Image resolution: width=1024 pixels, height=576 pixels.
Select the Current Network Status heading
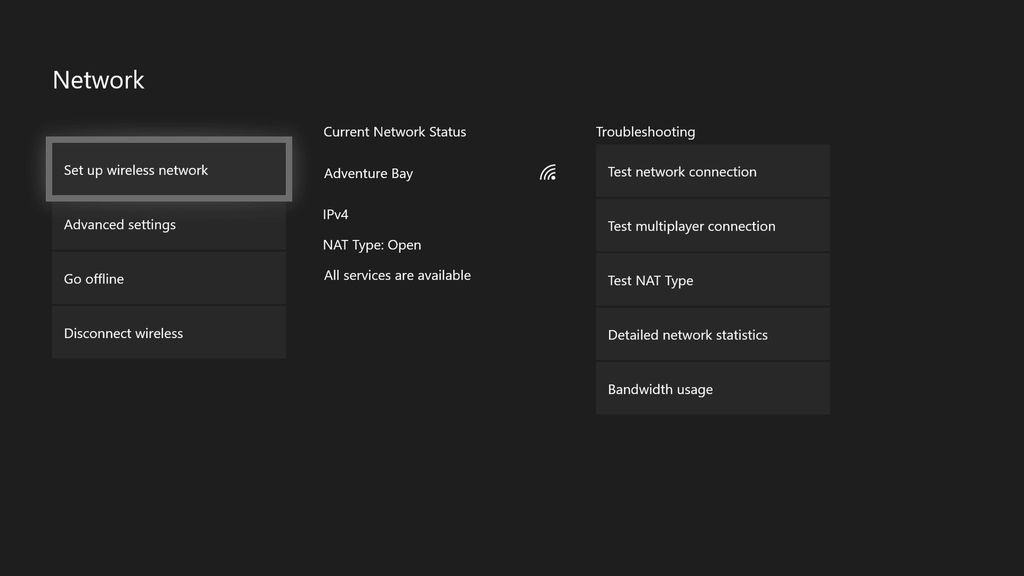click(394, 131)
